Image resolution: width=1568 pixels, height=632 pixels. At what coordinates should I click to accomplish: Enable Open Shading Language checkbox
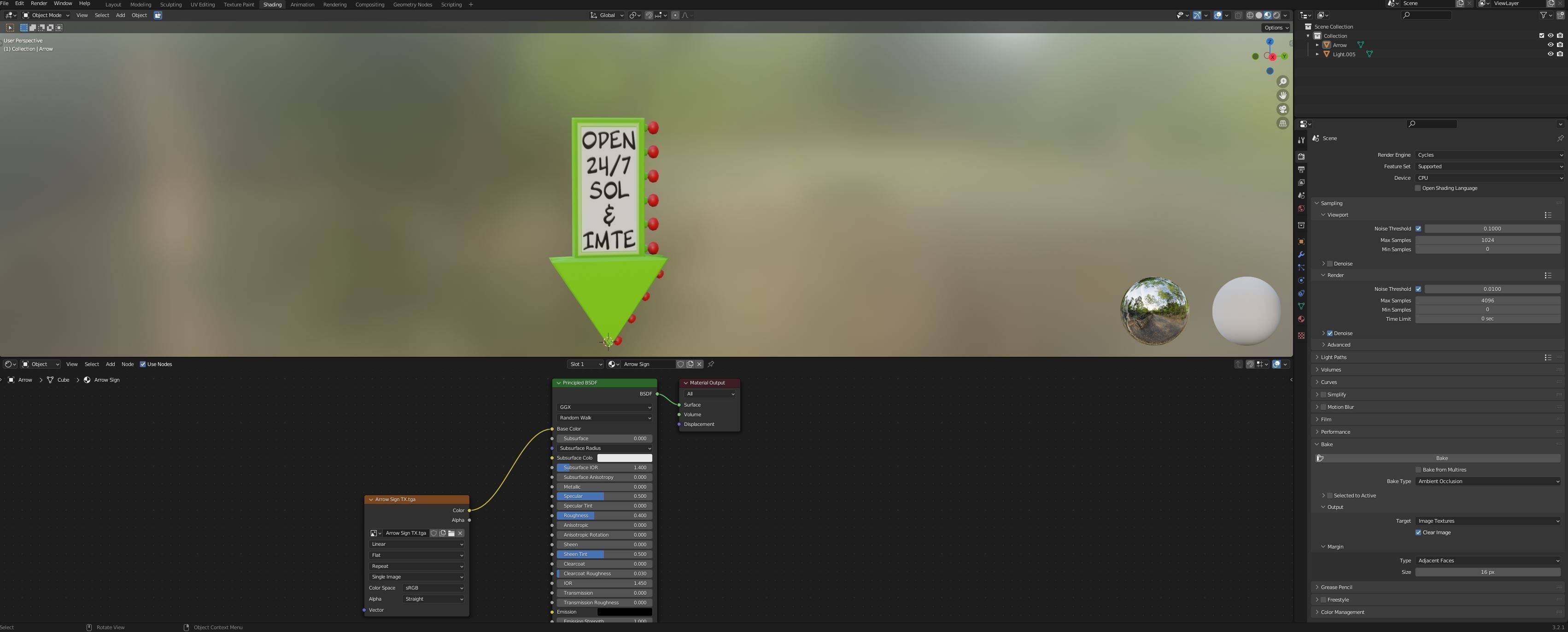[1418, 188]
